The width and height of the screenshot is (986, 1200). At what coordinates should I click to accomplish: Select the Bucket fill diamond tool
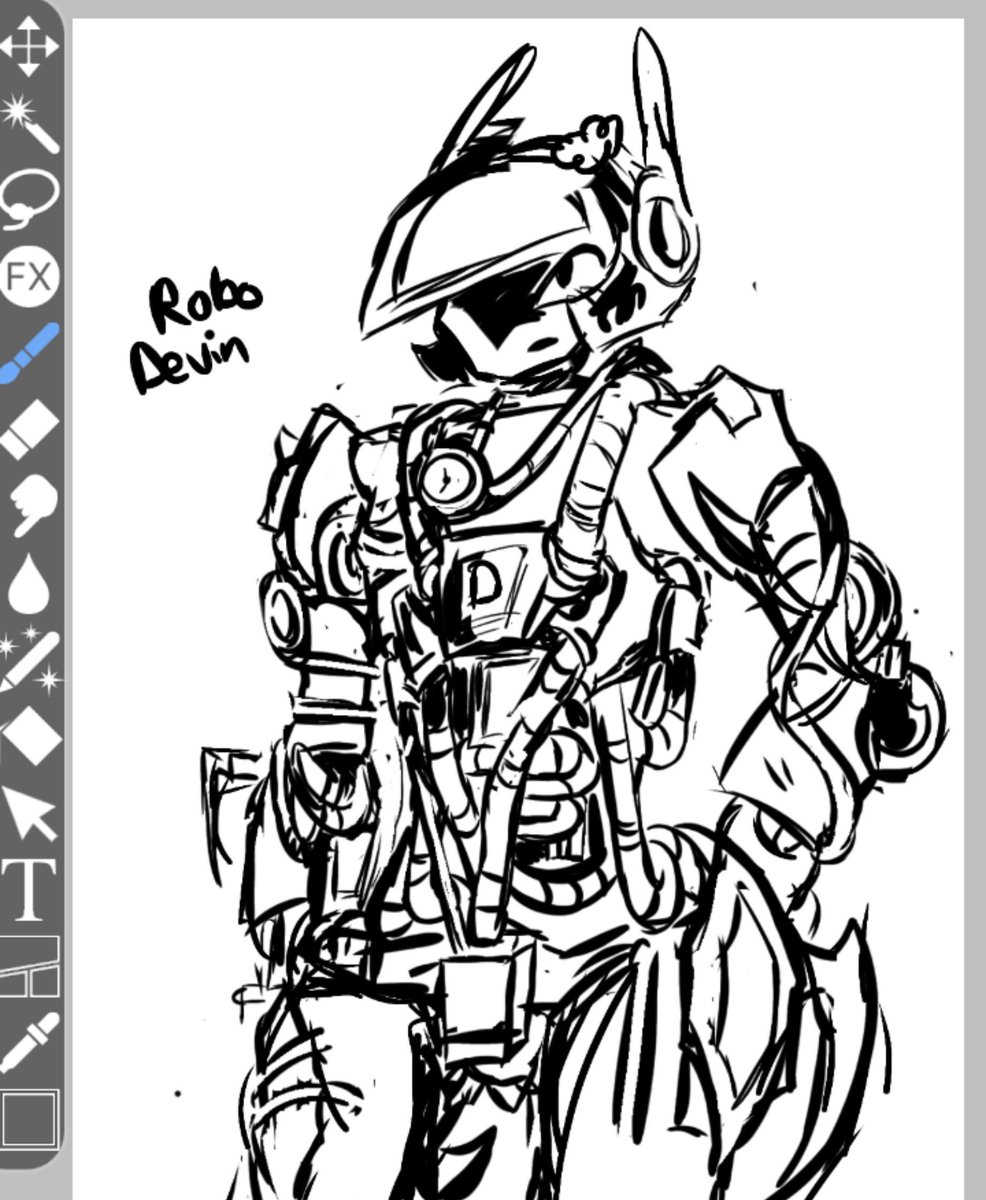coord(29,737)
